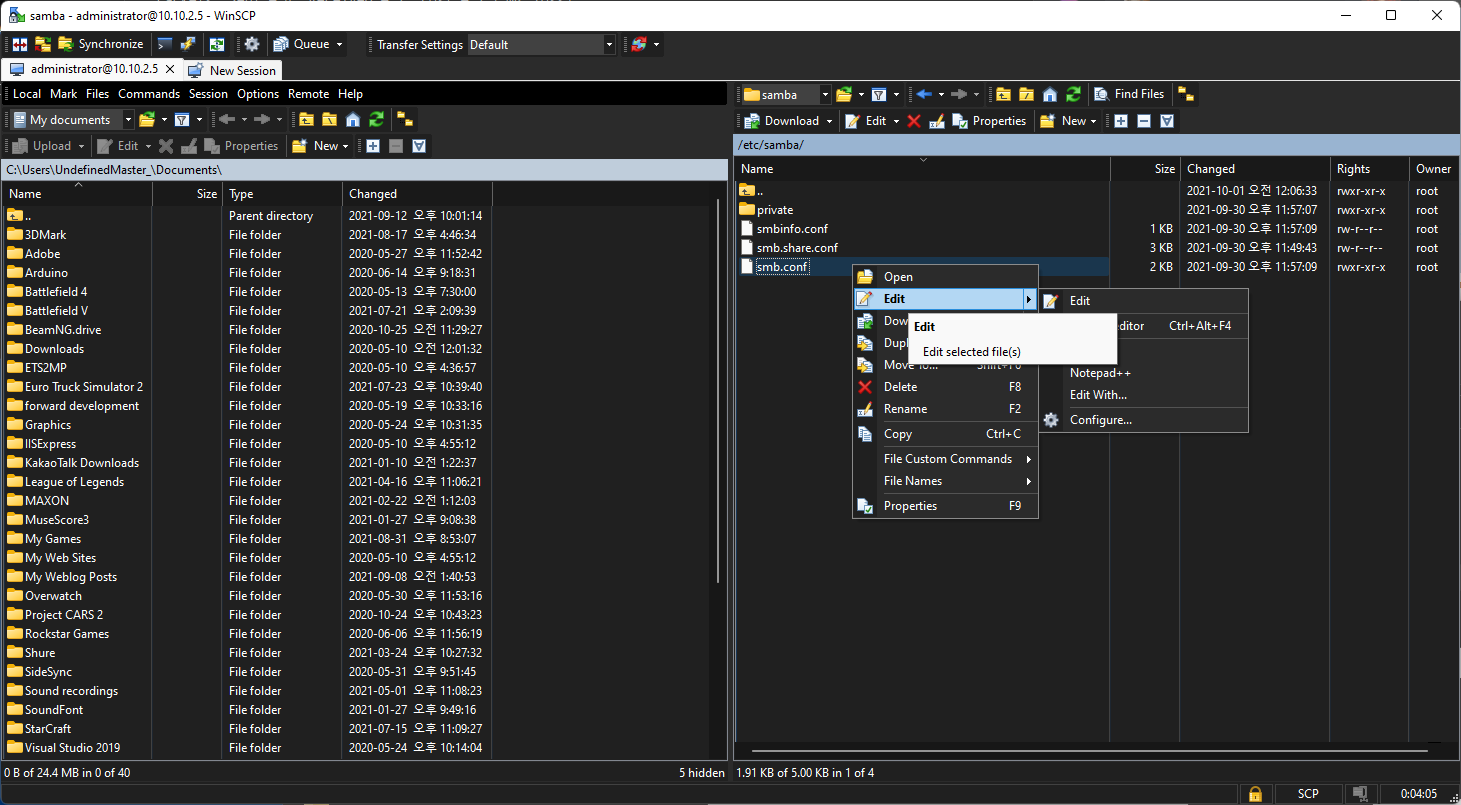1461x805 pixels.
Task: Expand remote Edit toolbar dropdown arrow
Action: 896,121
